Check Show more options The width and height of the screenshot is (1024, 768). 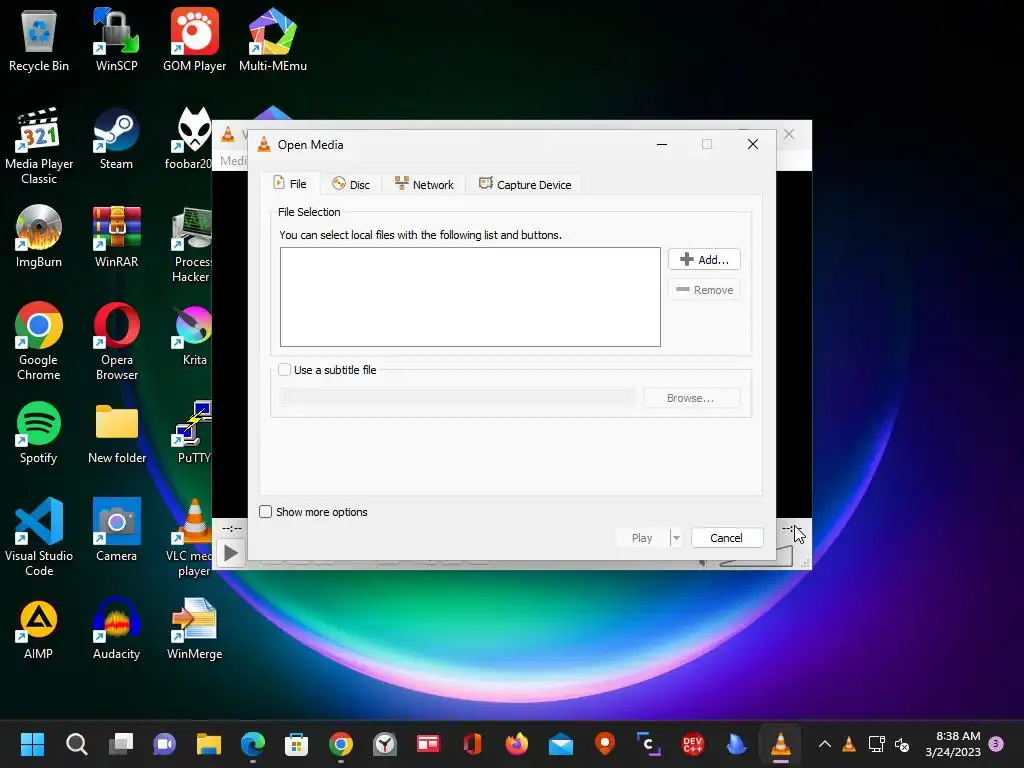(x=265, y=511)
